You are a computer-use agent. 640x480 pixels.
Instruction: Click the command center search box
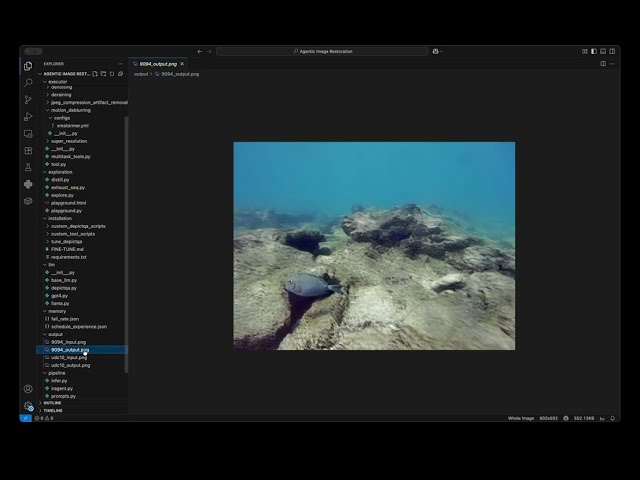click(324, 51)
